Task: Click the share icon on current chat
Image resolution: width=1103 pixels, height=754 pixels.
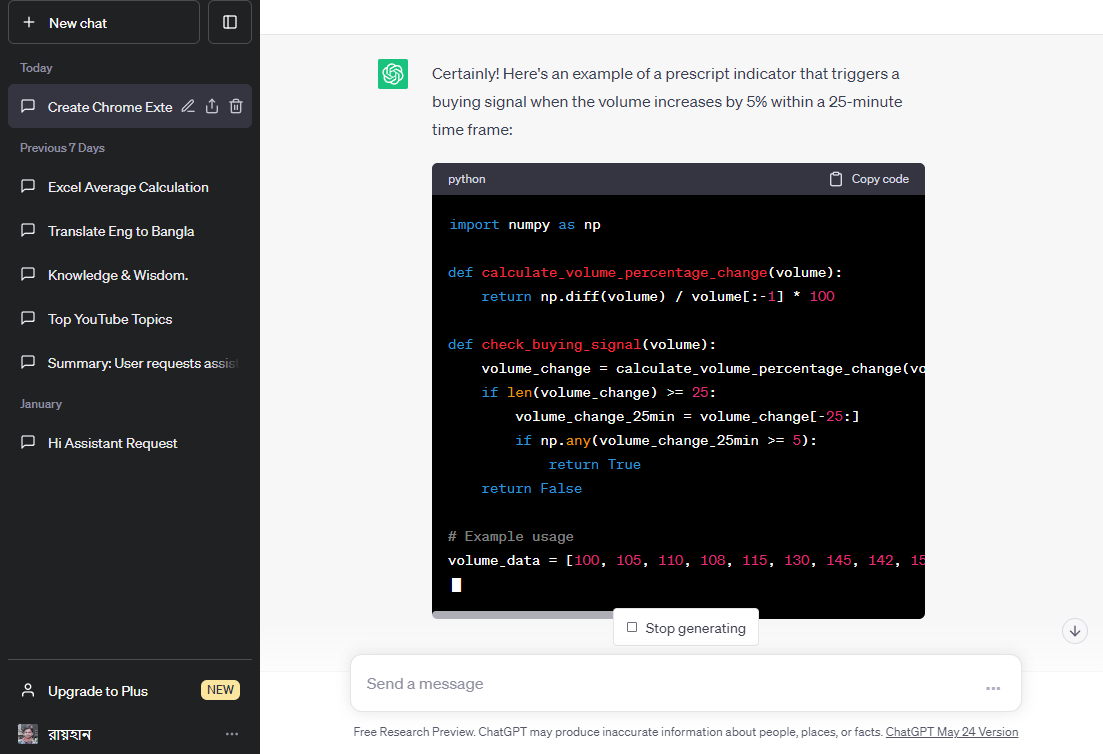Action: coord(212,107)
